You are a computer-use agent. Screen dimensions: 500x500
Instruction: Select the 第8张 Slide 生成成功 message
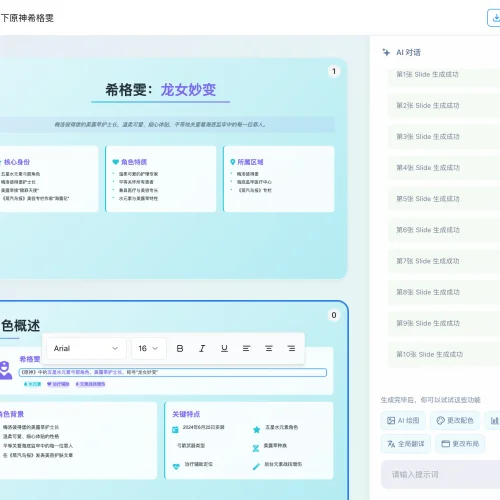click(444, 292)
